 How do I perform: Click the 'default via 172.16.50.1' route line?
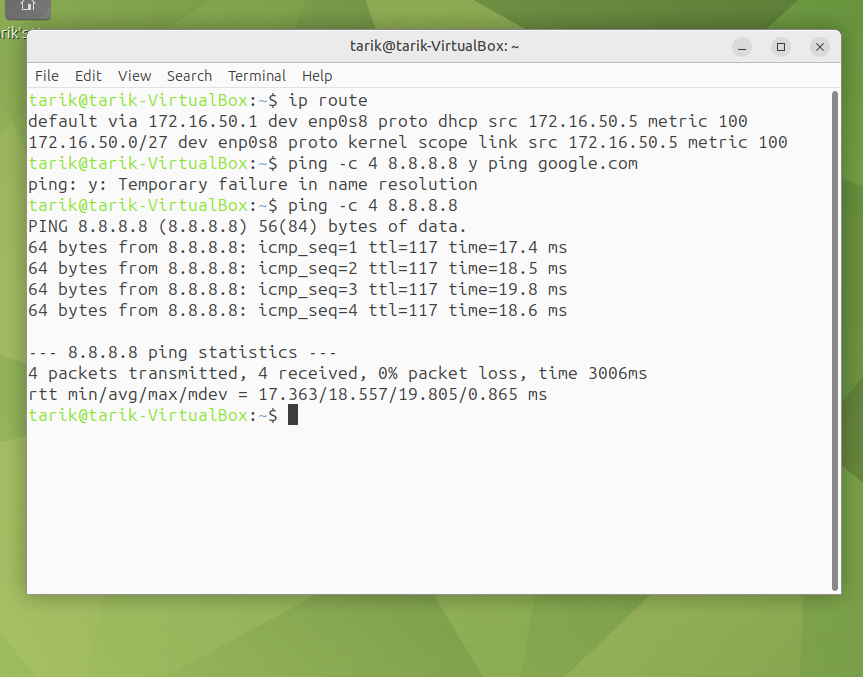coord(387,121)
